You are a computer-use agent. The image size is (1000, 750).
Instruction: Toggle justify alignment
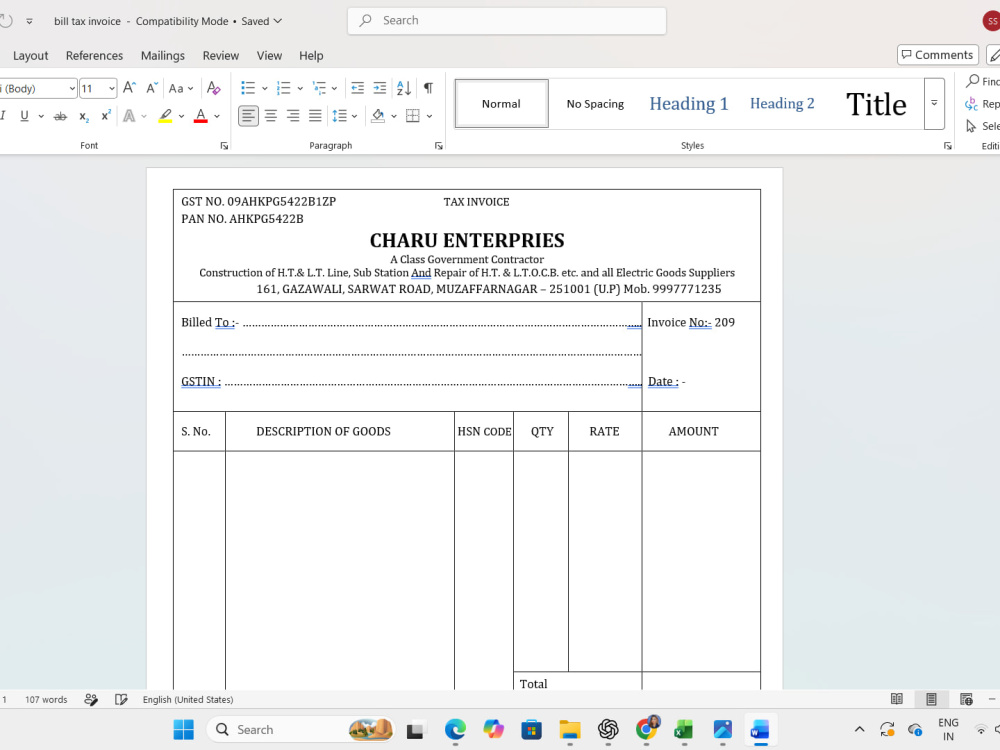pos(315,116)
